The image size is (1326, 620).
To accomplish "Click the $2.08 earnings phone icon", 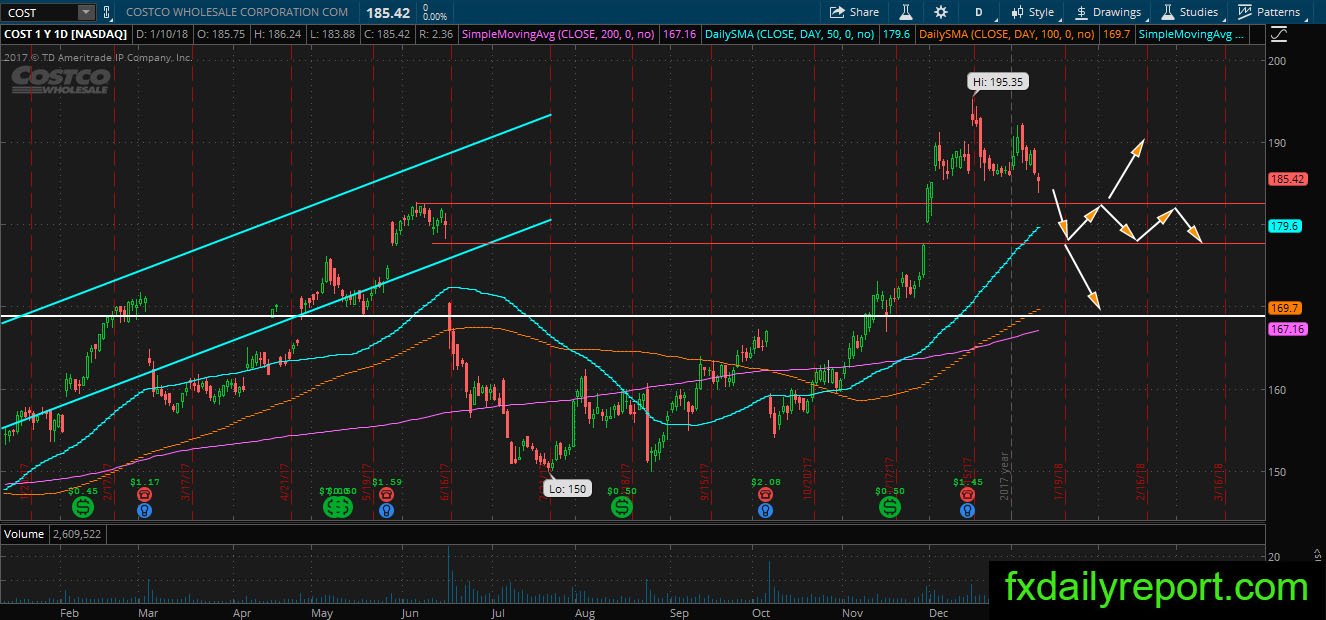I will (765, 494).
